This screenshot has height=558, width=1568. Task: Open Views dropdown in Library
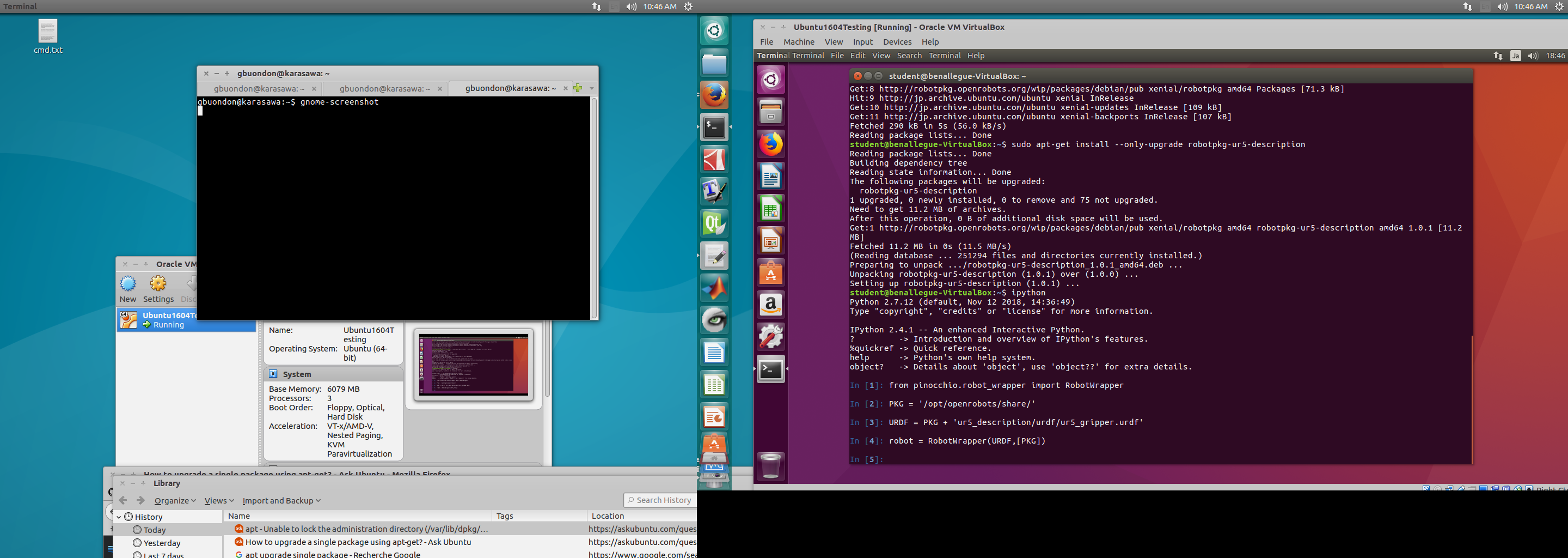219,501
